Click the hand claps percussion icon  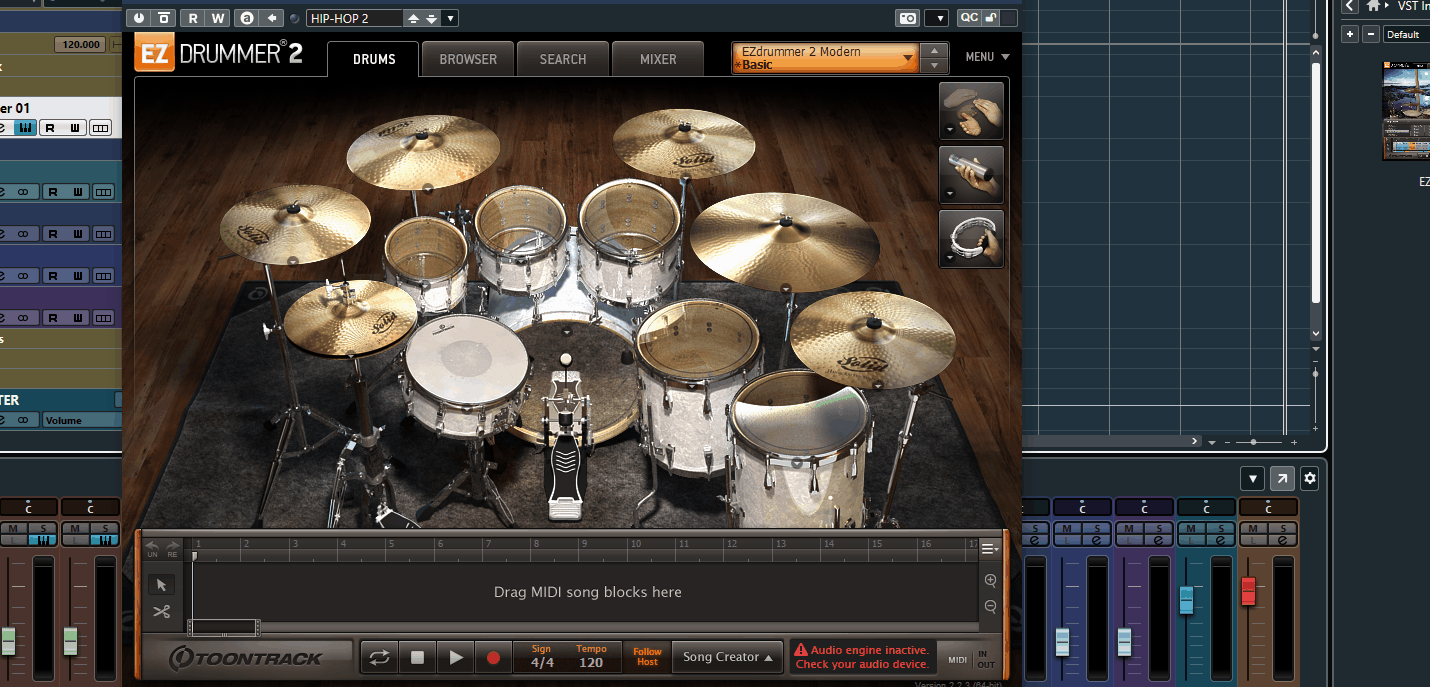pyautogui.click(x=971, y=111)
